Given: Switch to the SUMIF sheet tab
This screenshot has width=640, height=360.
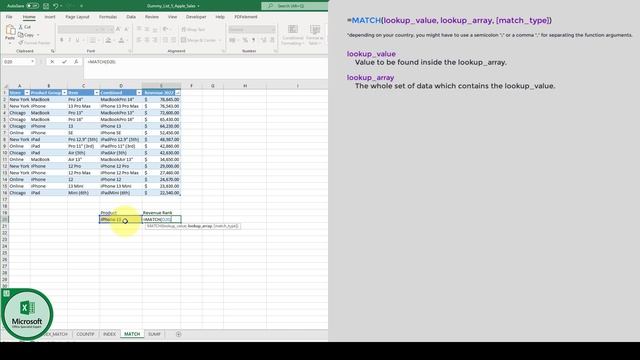Looking at the screenshot, I should coord(154,334).
